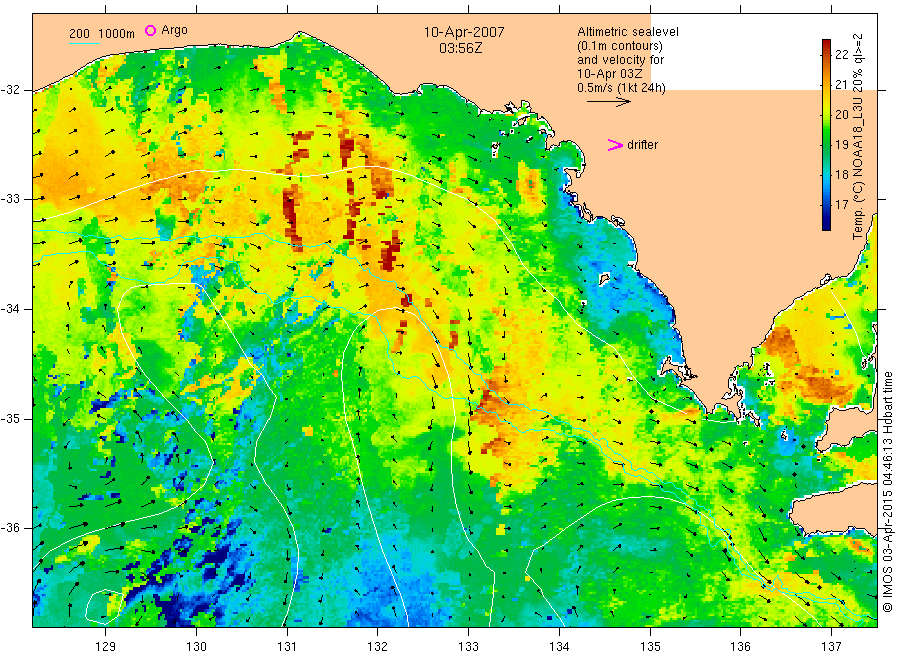
Task: Click the cyan 200 1000m depth line sample
Action: pyautogui.click(x=84, y=43)
